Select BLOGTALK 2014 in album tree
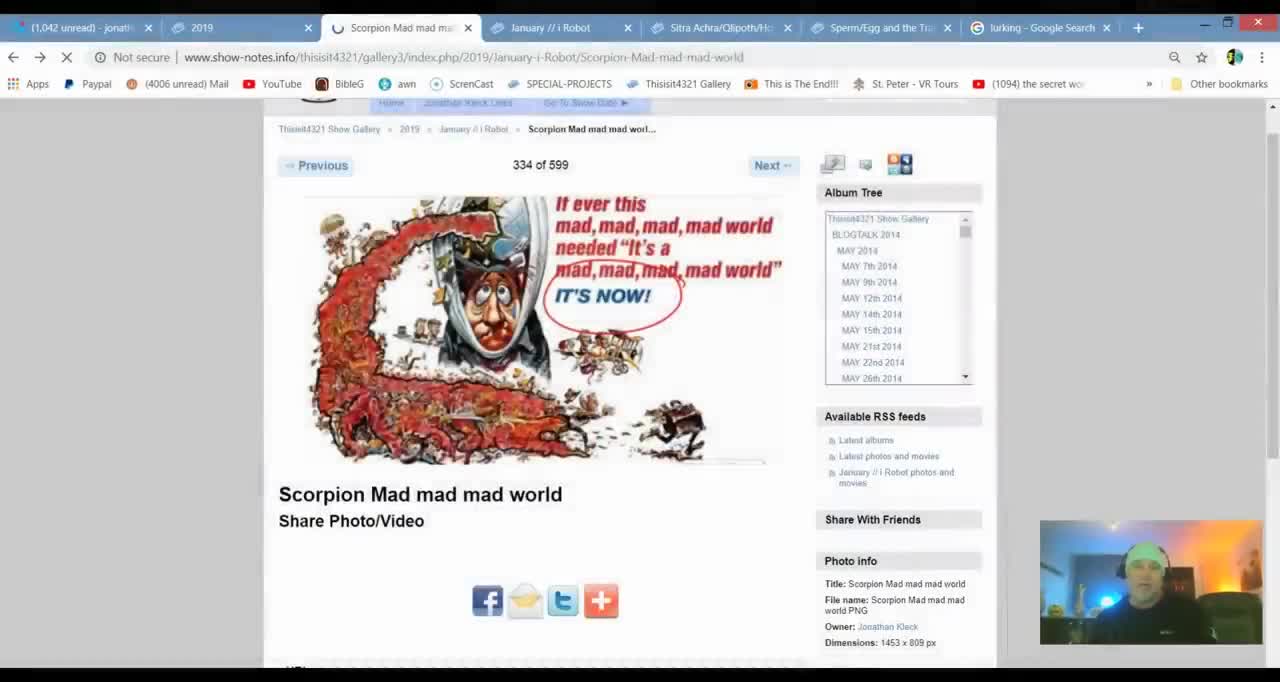The height and width of the screenshot is (682, 1280). pos(866,235)
